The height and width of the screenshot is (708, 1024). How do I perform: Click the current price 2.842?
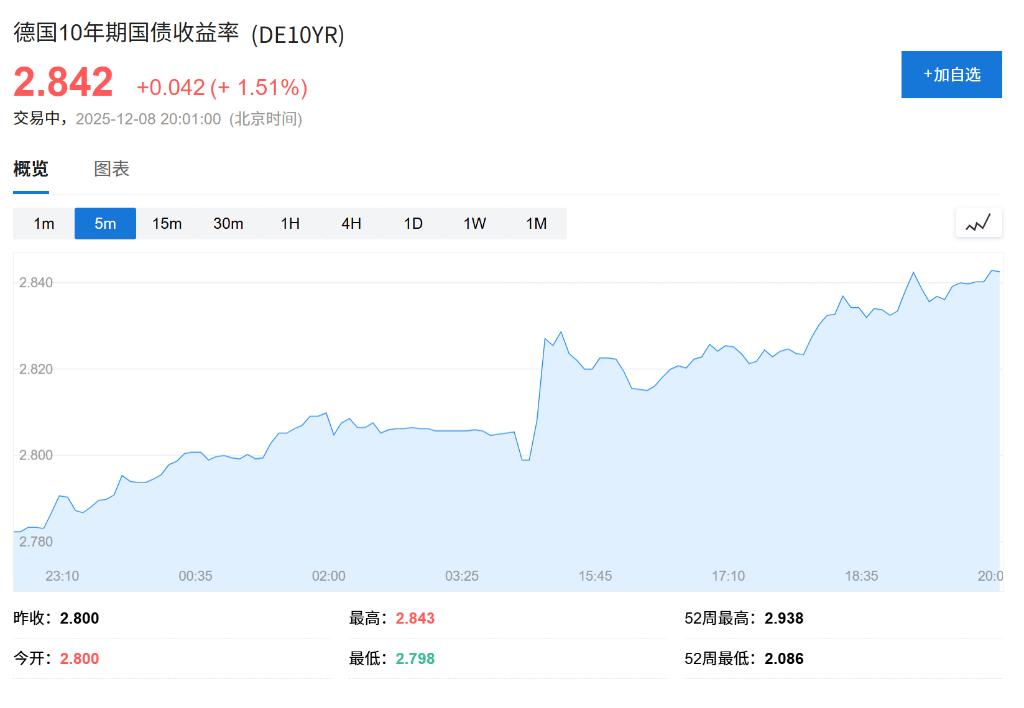coord(62,82)
